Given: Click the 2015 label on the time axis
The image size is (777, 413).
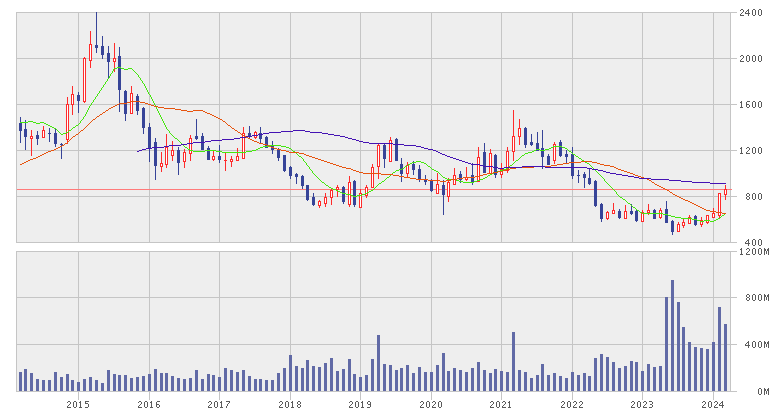Looking at the screenshot, I should [x=78, y=405].
